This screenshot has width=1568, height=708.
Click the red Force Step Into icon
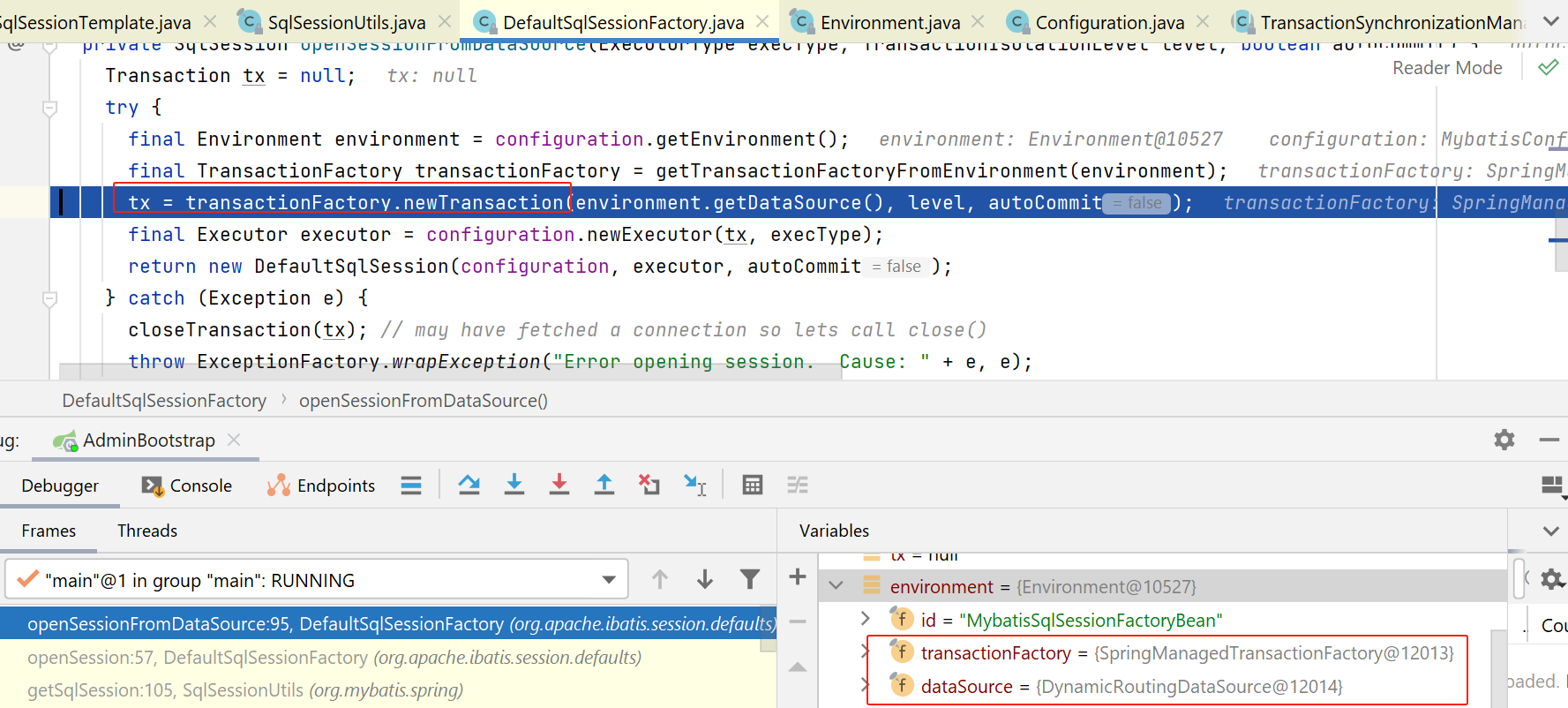(x=559, y=485)
